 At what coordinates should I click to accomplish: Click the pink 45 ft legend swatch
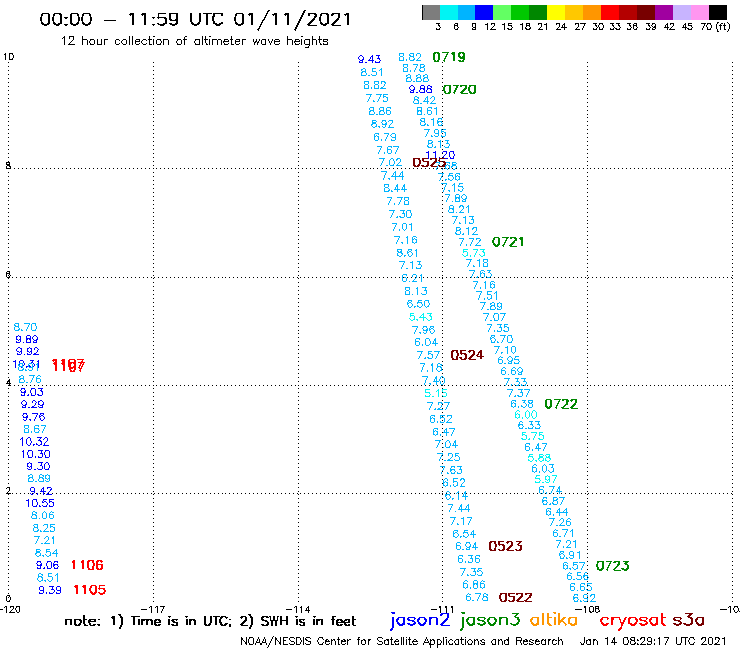[x=700, y=12]
